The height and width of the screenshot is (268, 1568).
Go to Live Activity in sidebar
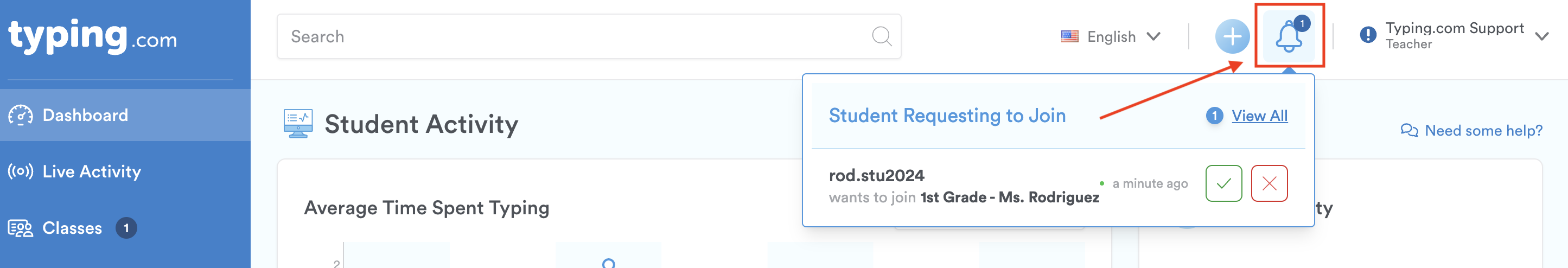(x=91, y=172)
